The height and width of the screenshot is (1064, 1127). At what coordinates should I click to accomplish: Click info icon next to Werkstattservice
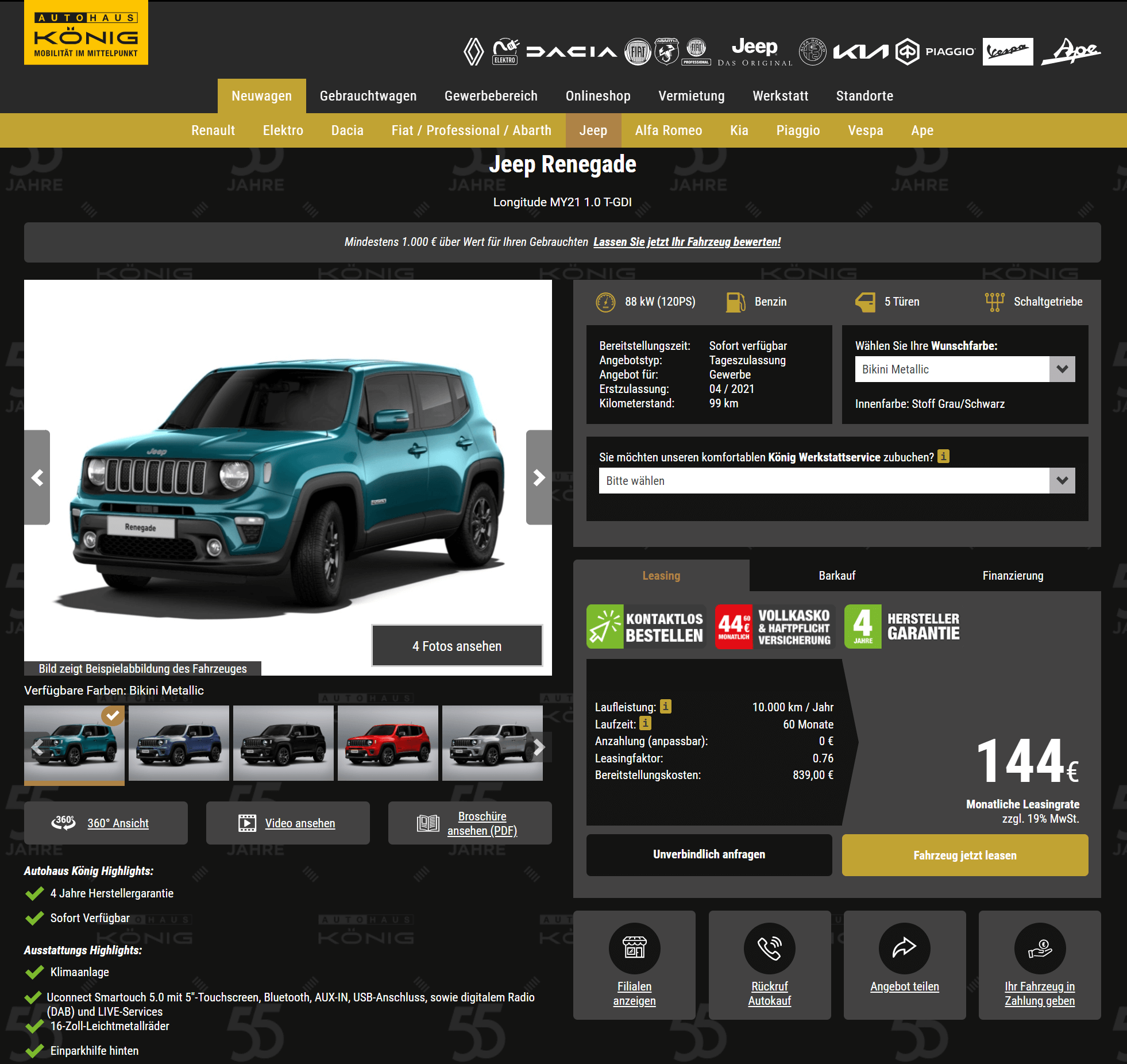click(943, 456)
